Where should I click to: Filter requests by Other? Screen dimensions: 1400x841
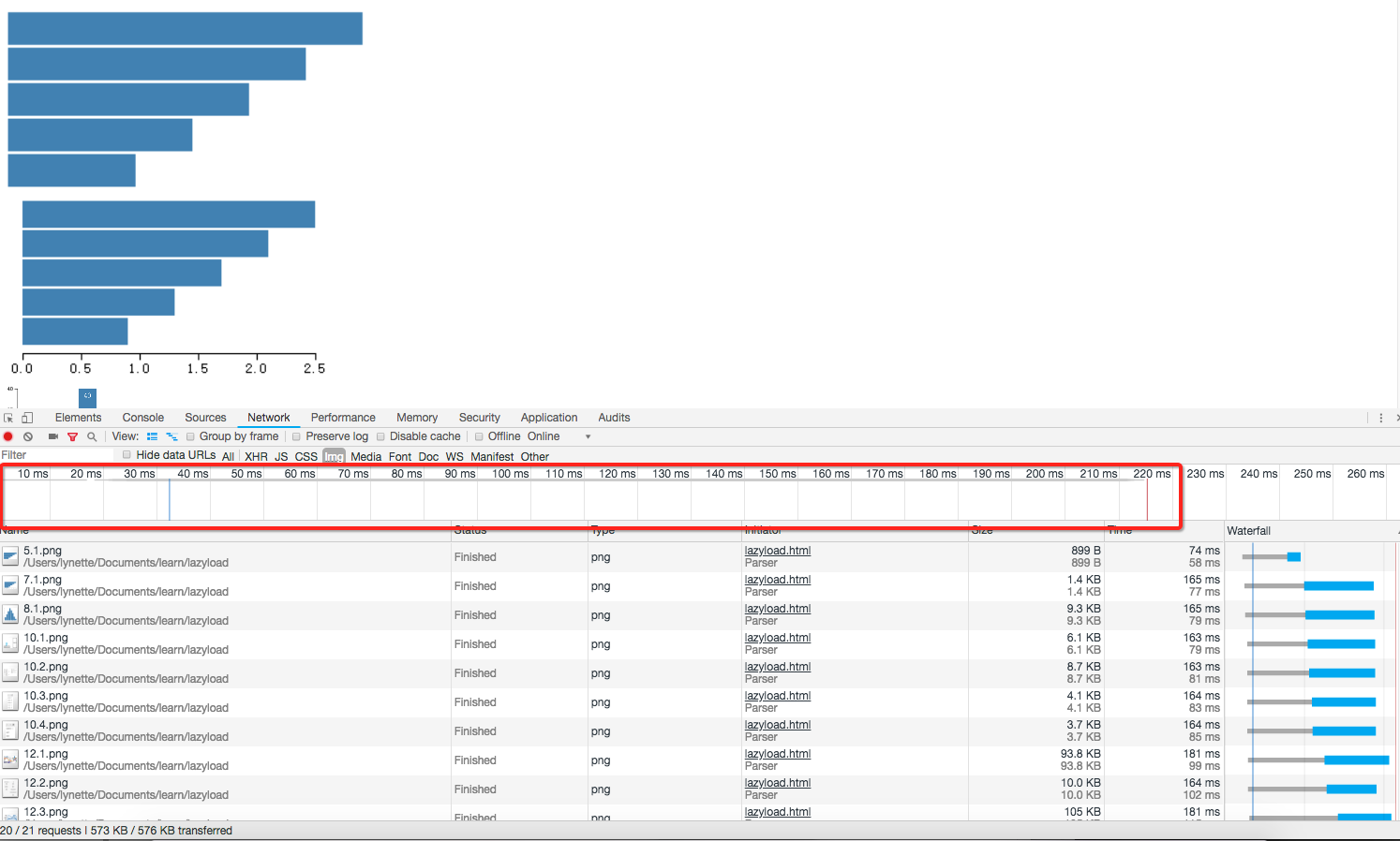535,457
